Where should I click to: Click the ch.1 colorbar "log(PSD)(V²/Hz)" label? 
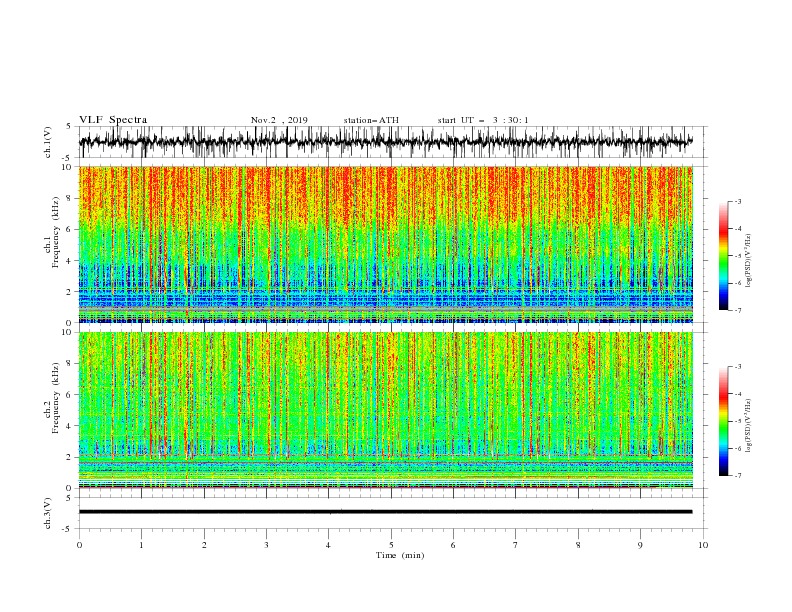tap(748, 261)
